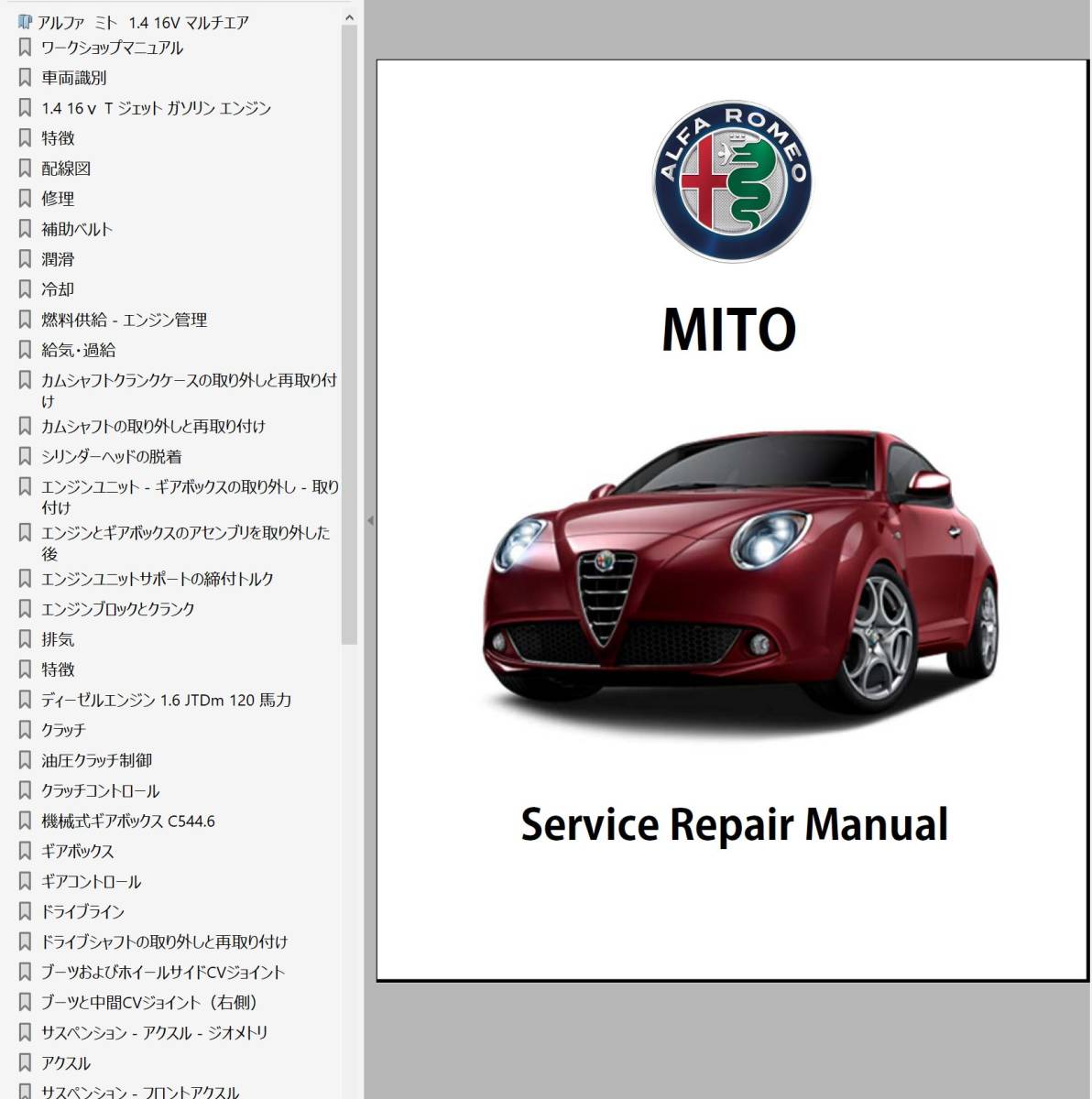The image size is (1092, 1099).
Task: Open ディーゼルエンジン 1.6 JTDm 120 馬力 bookmark
Action: pyautogui.click(x=166, y=700)
